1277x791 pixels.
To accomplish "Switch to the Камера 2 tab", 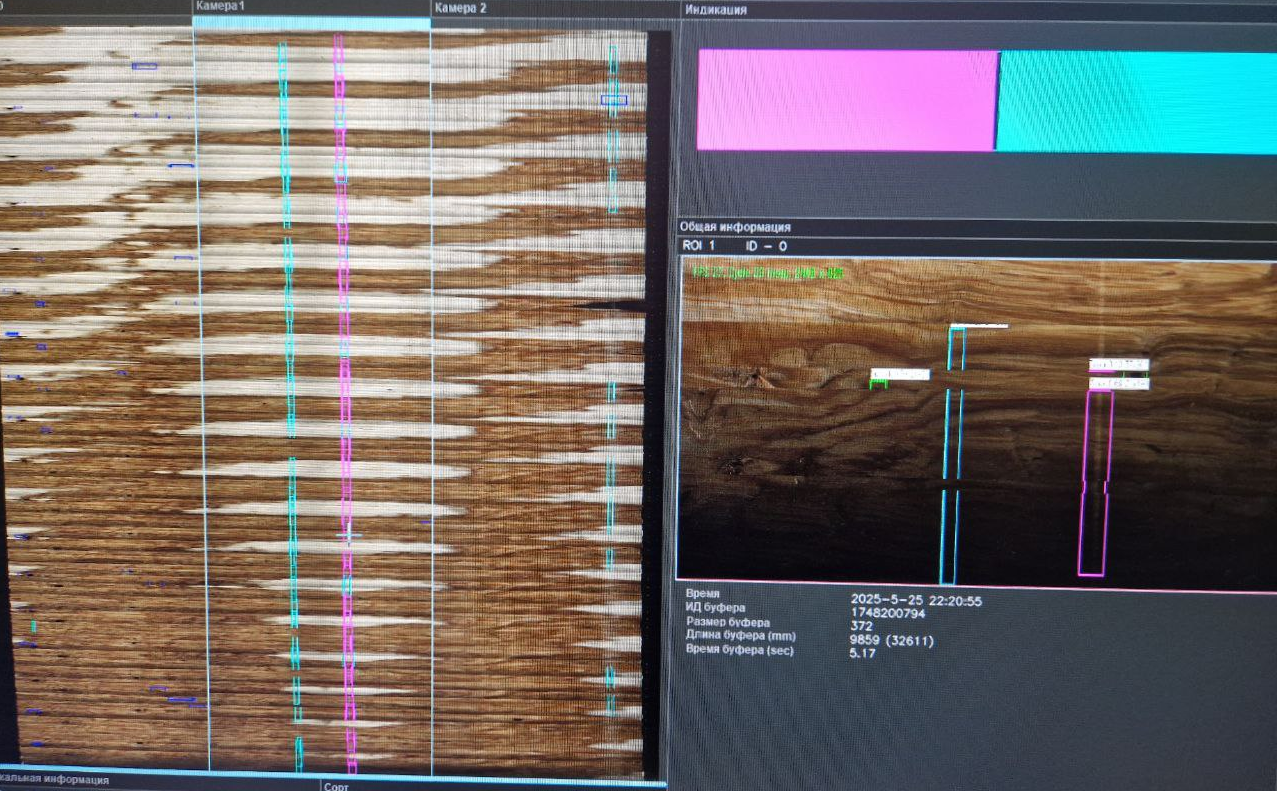I will (461, 7).
